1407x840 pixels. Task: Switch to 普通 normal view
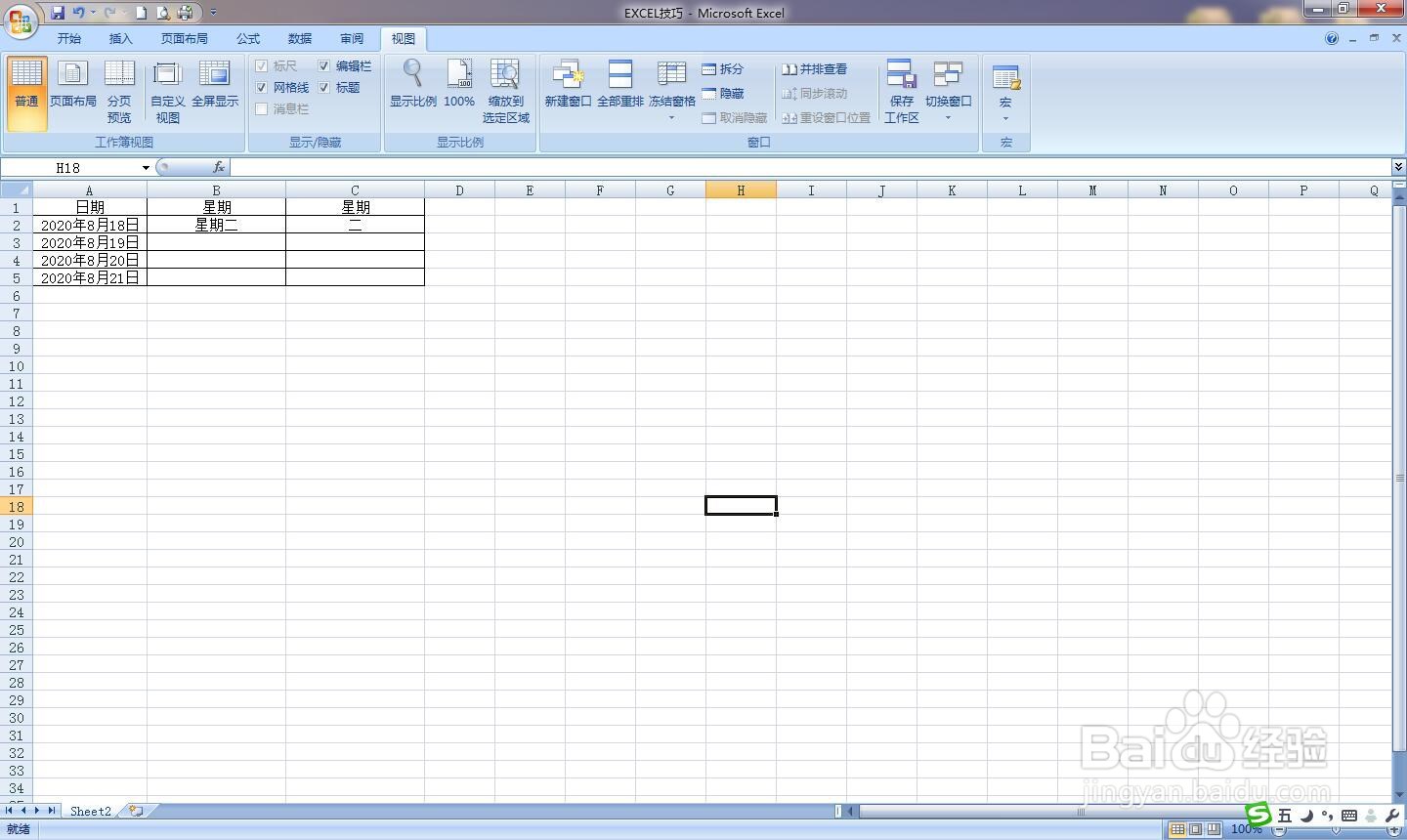click(x=26, y=94)
